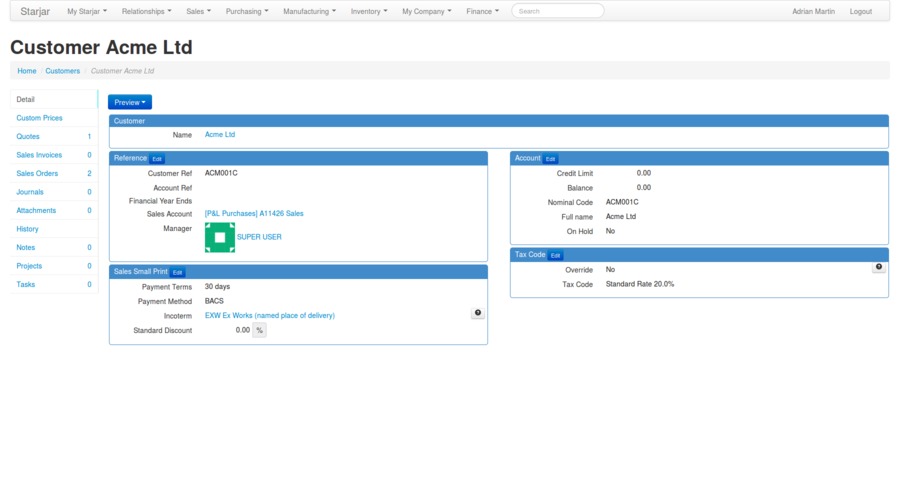
Task: Expand the Finance menu
Action: [x=482, y=12]
